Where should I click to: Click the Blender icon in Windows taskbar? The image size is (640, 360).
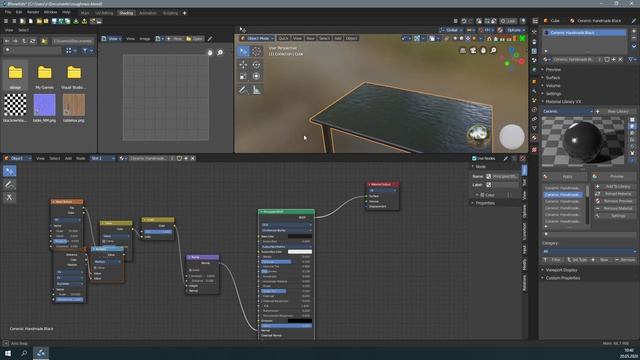(41, 353)
